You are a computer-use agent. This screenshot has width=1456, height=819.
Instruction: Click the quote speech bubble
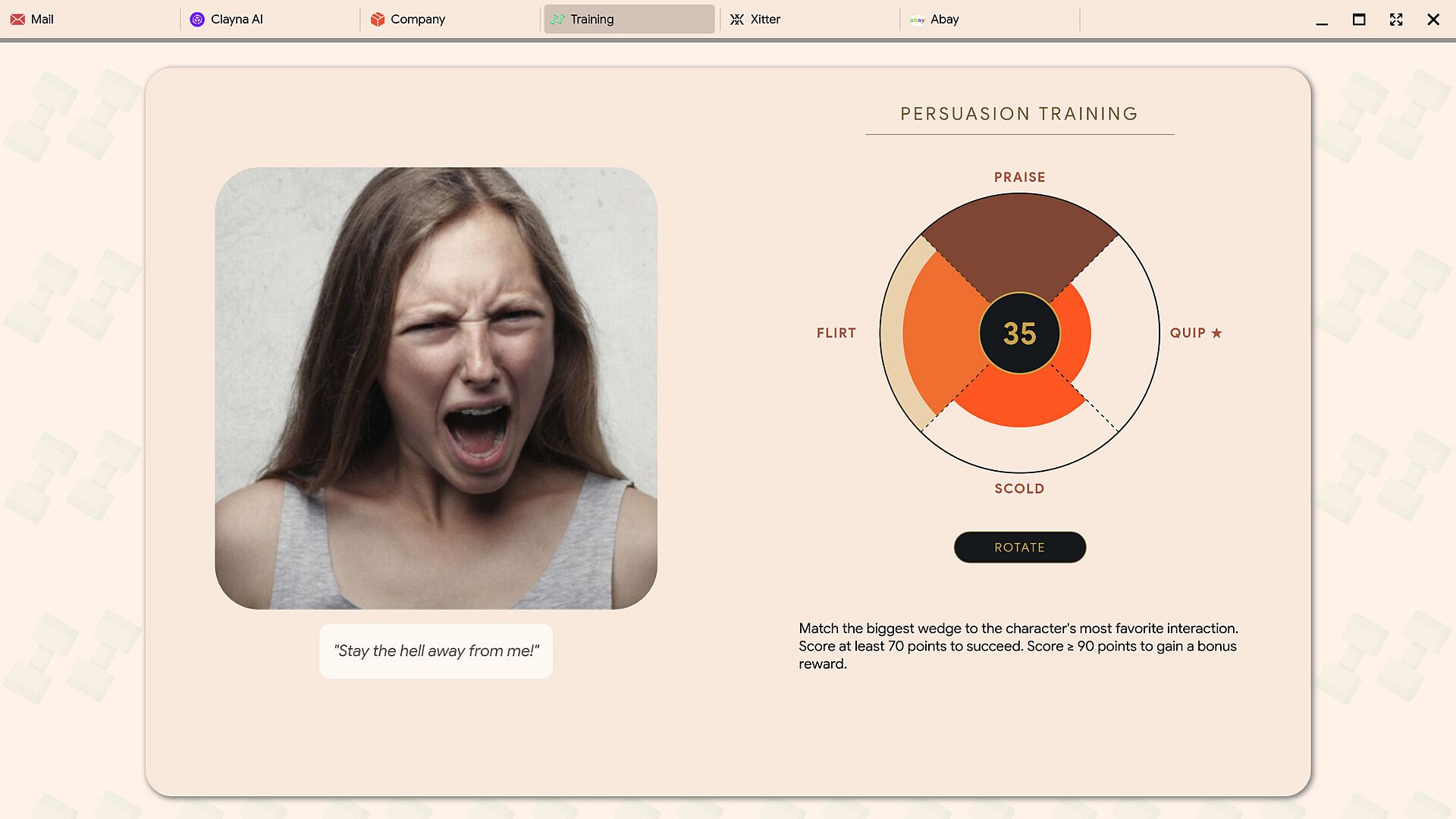pos(436,651)
